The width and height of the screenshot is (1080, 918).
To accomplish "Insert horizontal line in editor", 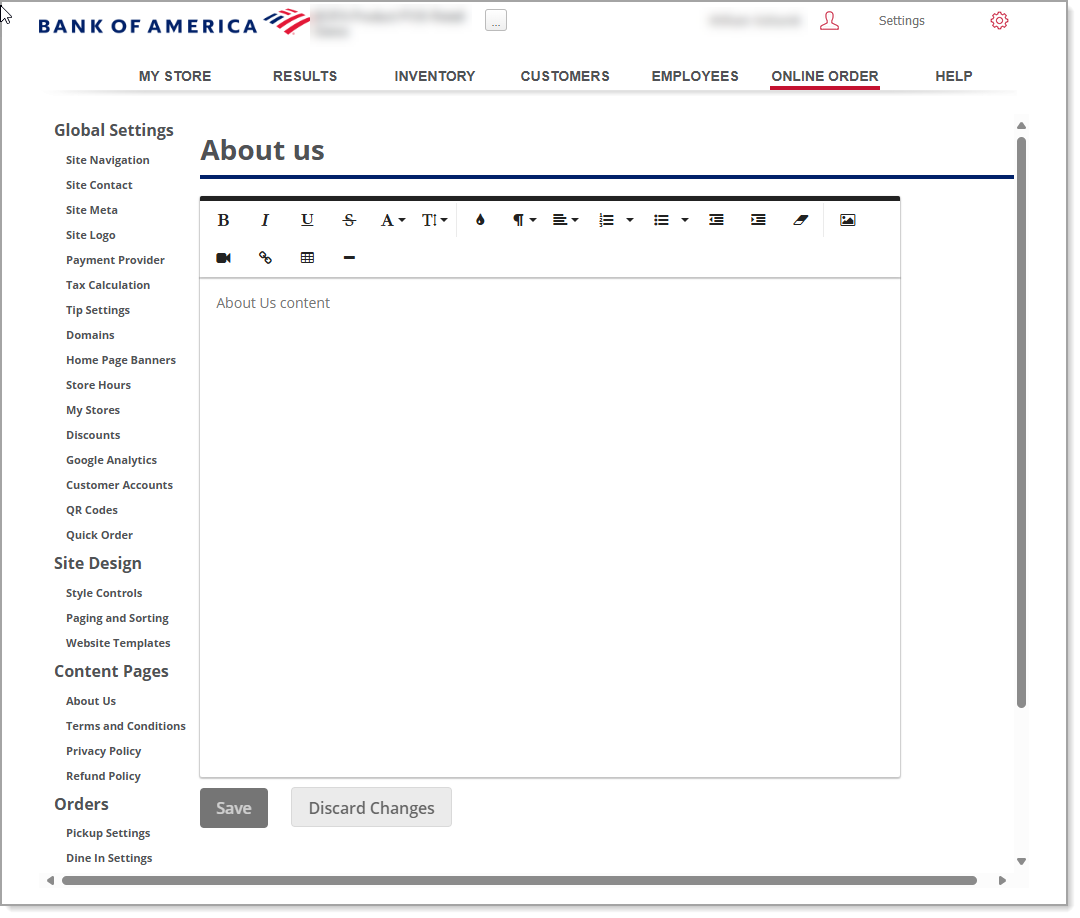I will pyautogui.click(x=349, y=258).
